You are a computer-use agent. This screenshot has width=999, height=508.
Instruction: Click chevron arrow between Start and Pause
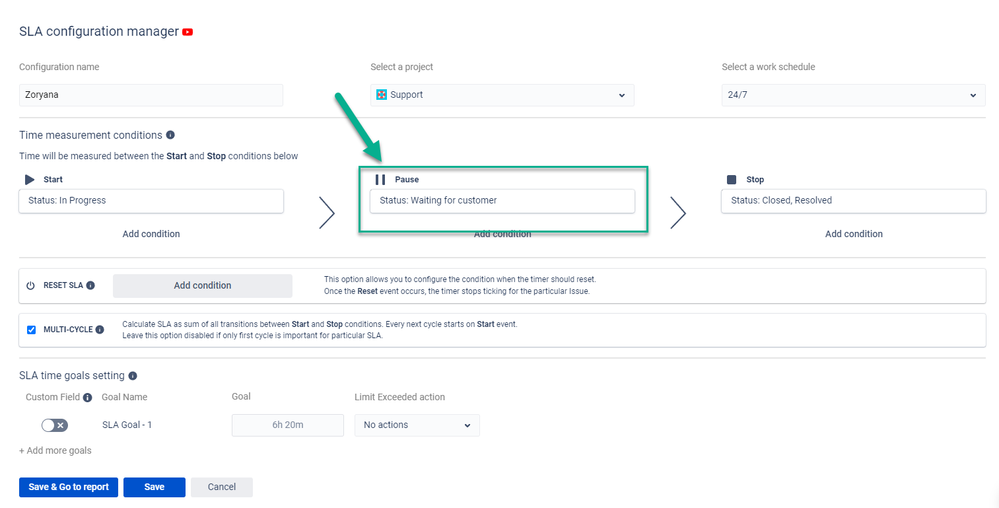click(327, 213)
